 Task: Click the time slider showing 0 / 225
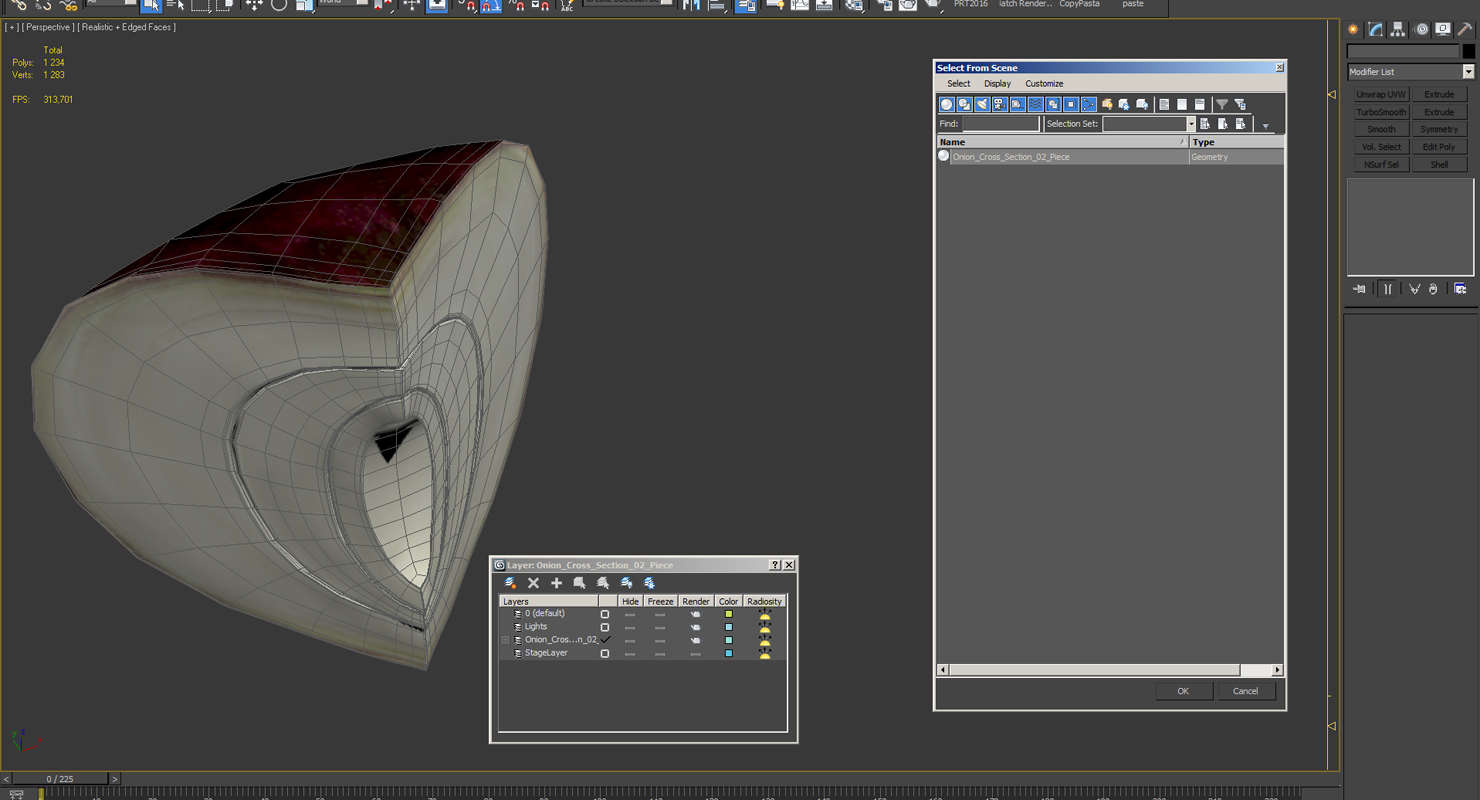[60, 779]
